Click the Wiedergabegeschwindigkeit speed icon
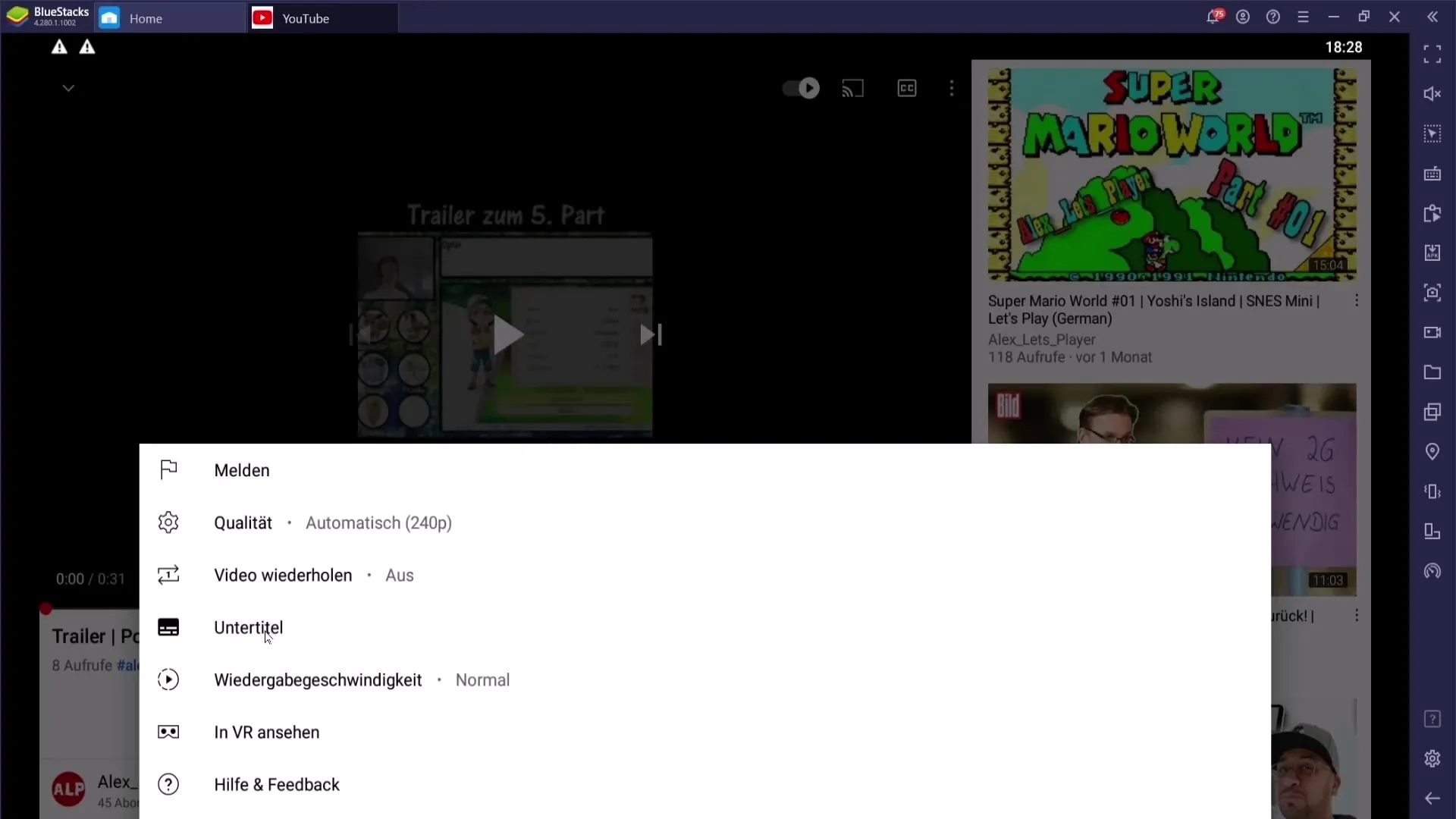 pos(167,680)
